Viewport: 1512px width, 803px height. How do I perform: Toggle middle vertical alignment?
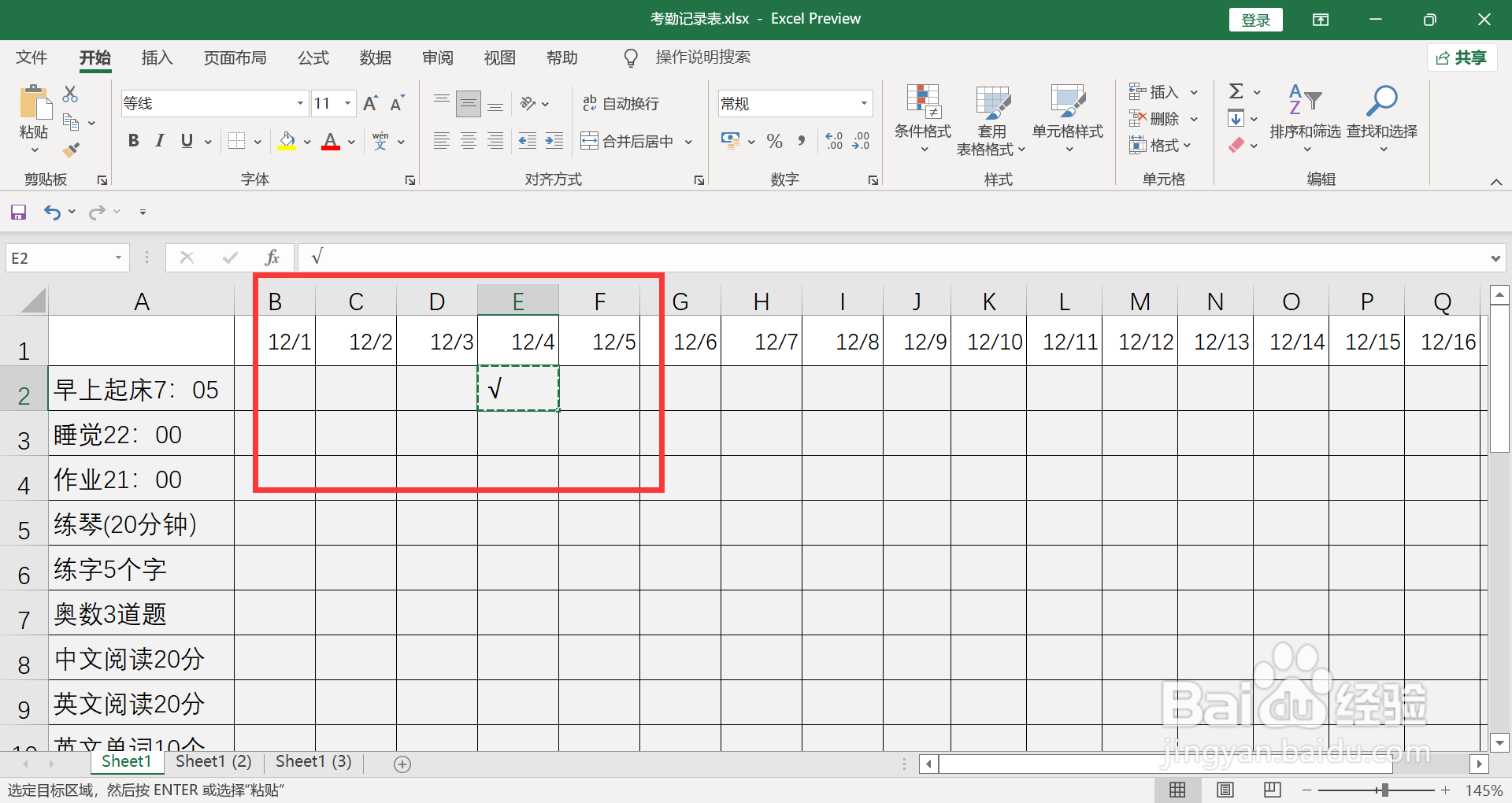tap(469, 103)
